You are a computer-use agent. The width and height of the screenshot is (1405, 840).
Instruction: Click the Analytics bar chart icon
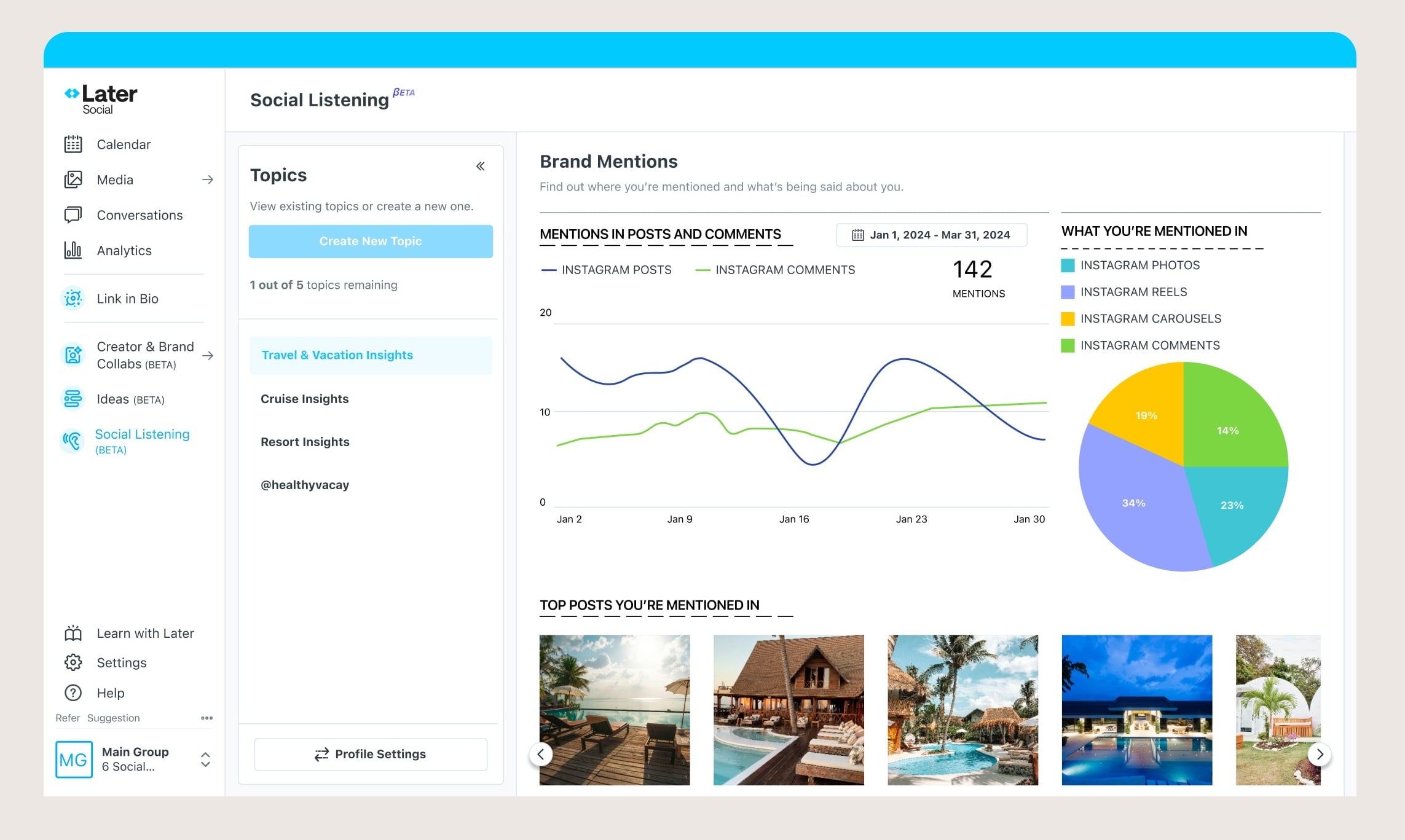click(73, 250)
